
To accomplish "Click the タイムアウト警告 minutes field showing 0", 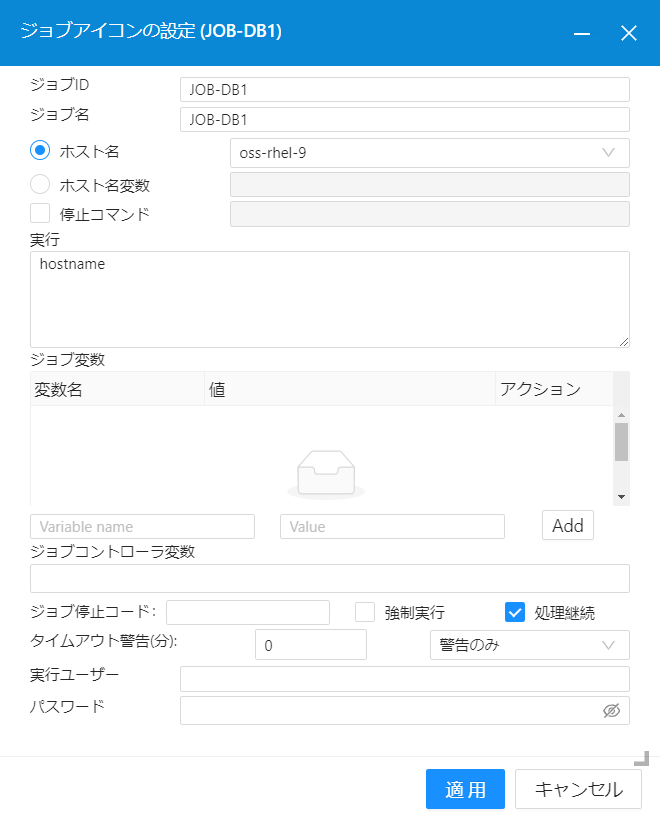I will click(310, 644).
